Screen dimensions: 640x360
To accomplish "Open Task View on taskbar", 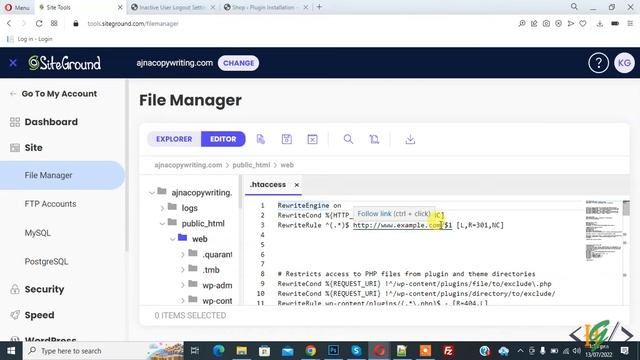I will pos(195,351).
